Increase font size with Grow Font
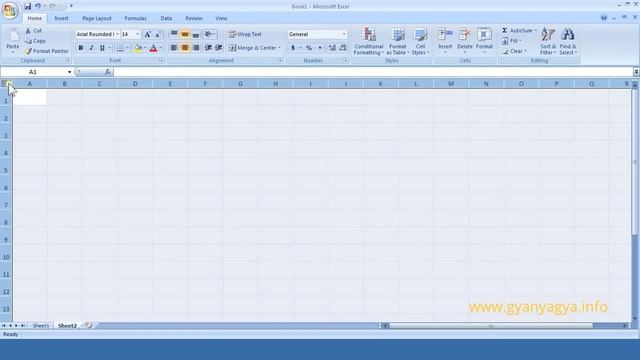The image size is (640, 360). pos(147,34)
